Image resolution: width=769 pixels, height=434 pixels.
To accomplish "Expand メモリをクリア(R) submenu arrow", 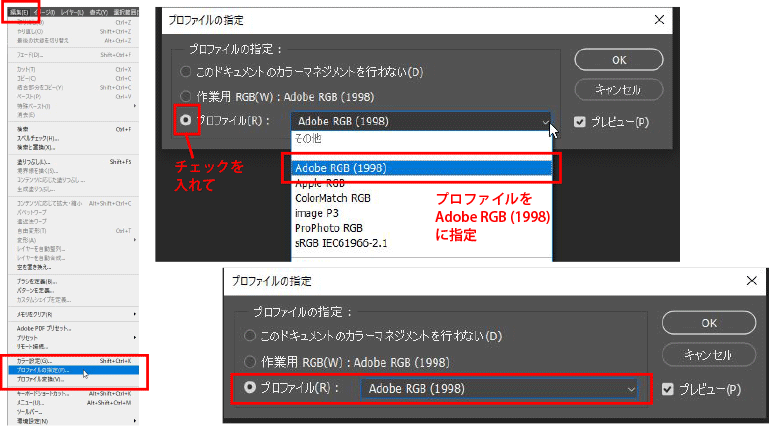I will tap(135, 314).
